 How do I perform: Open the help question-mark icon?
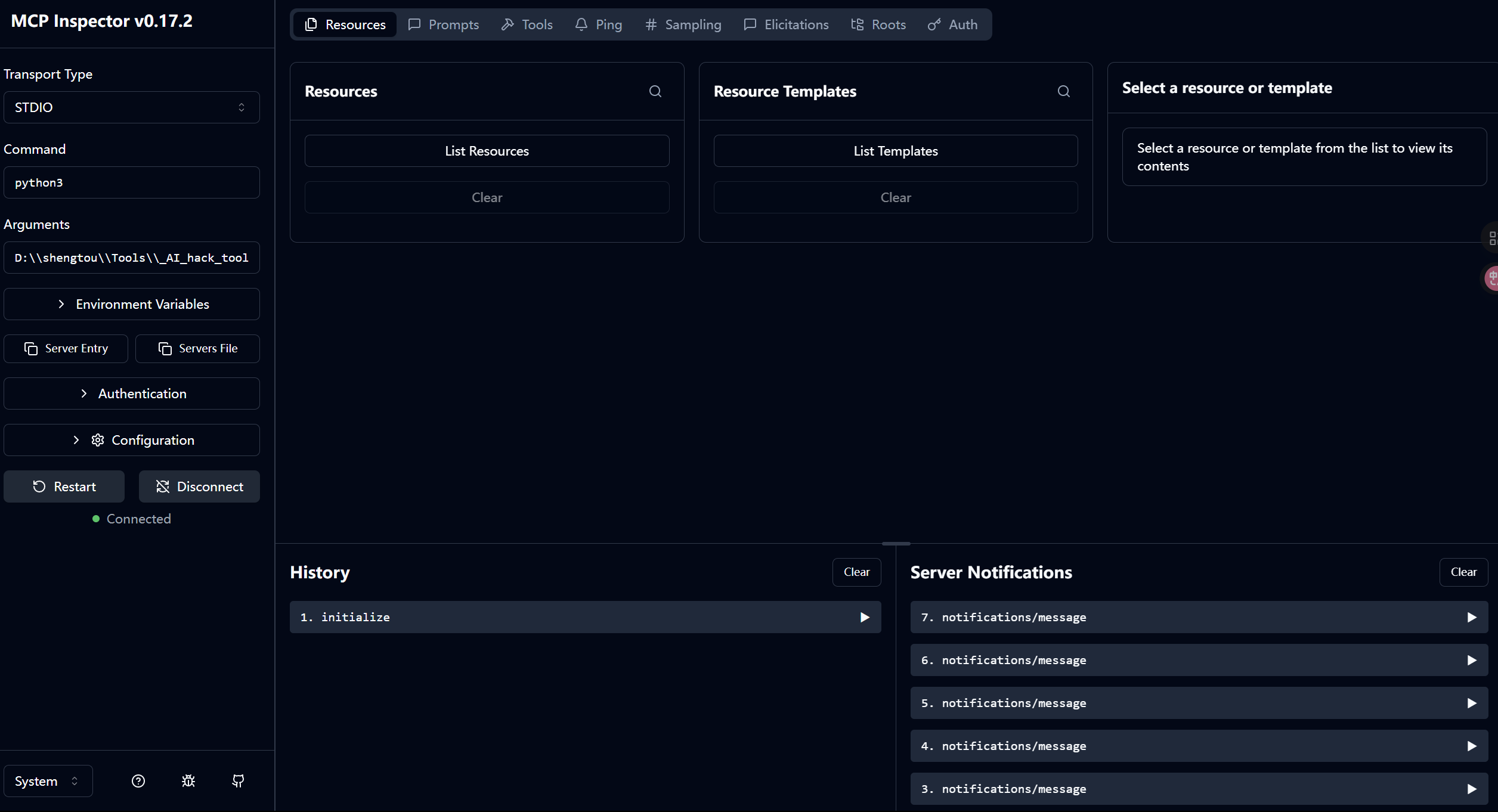(x=138, y=781)
